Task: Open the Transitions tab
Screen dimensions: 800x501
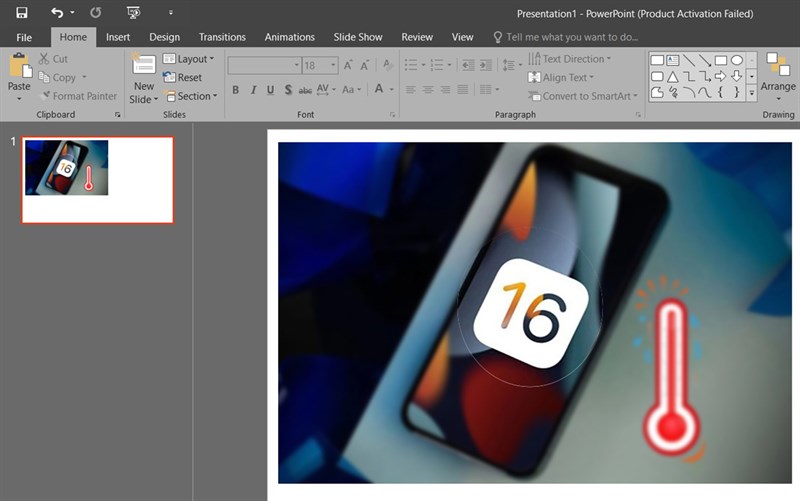Action: pos(222,37)
